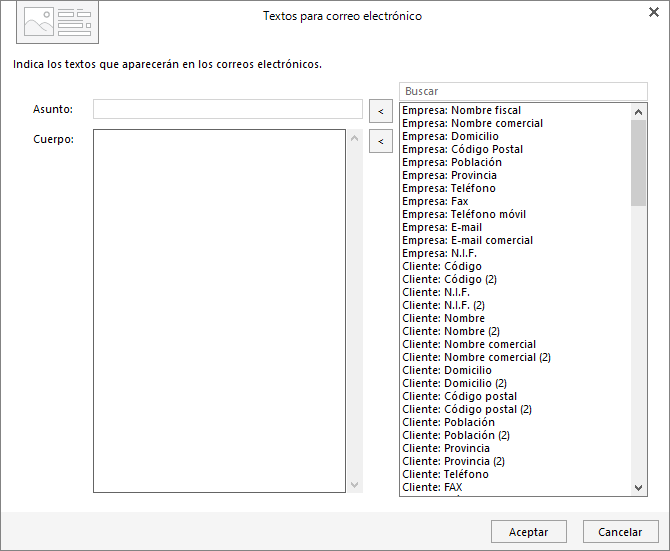670x551 pixels.
Task: Select 'Empresa: Fax' list entry
Action: tap(516, 201)
